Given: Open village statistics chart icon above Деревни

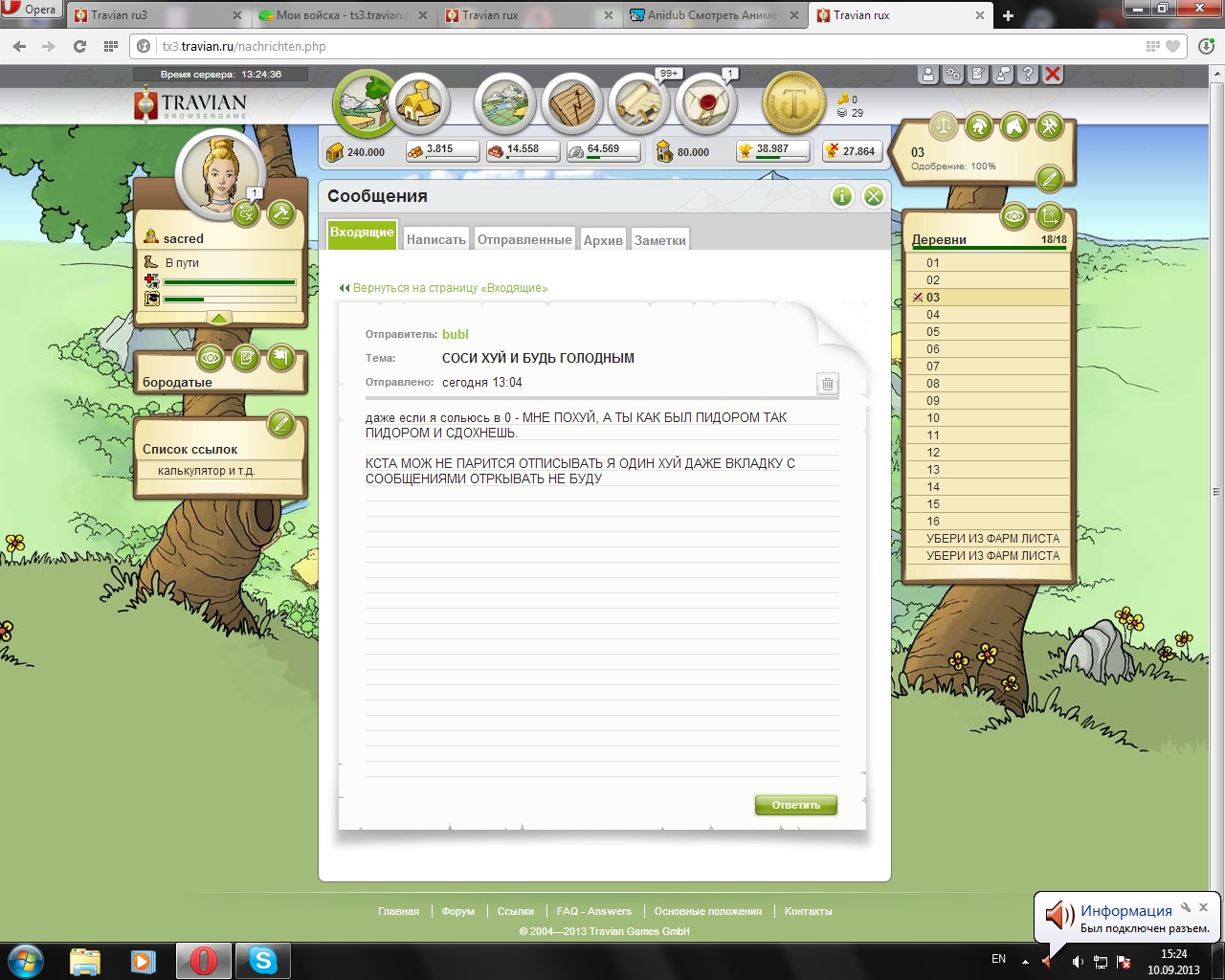Looking at the screenshot, I should pos(1050,216).
